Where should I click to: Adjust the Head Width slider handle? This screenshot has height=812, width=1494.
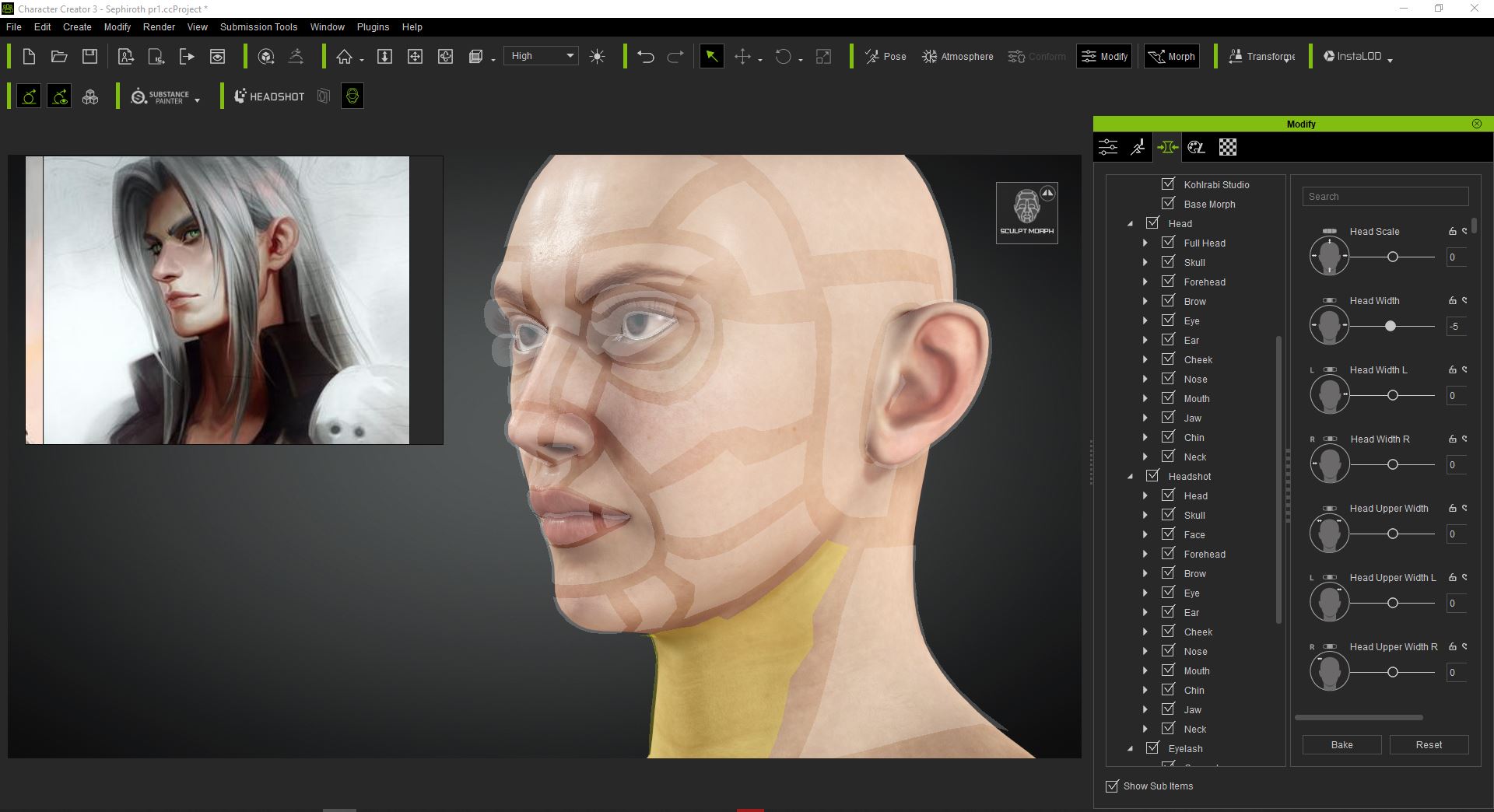[1391, 326]
